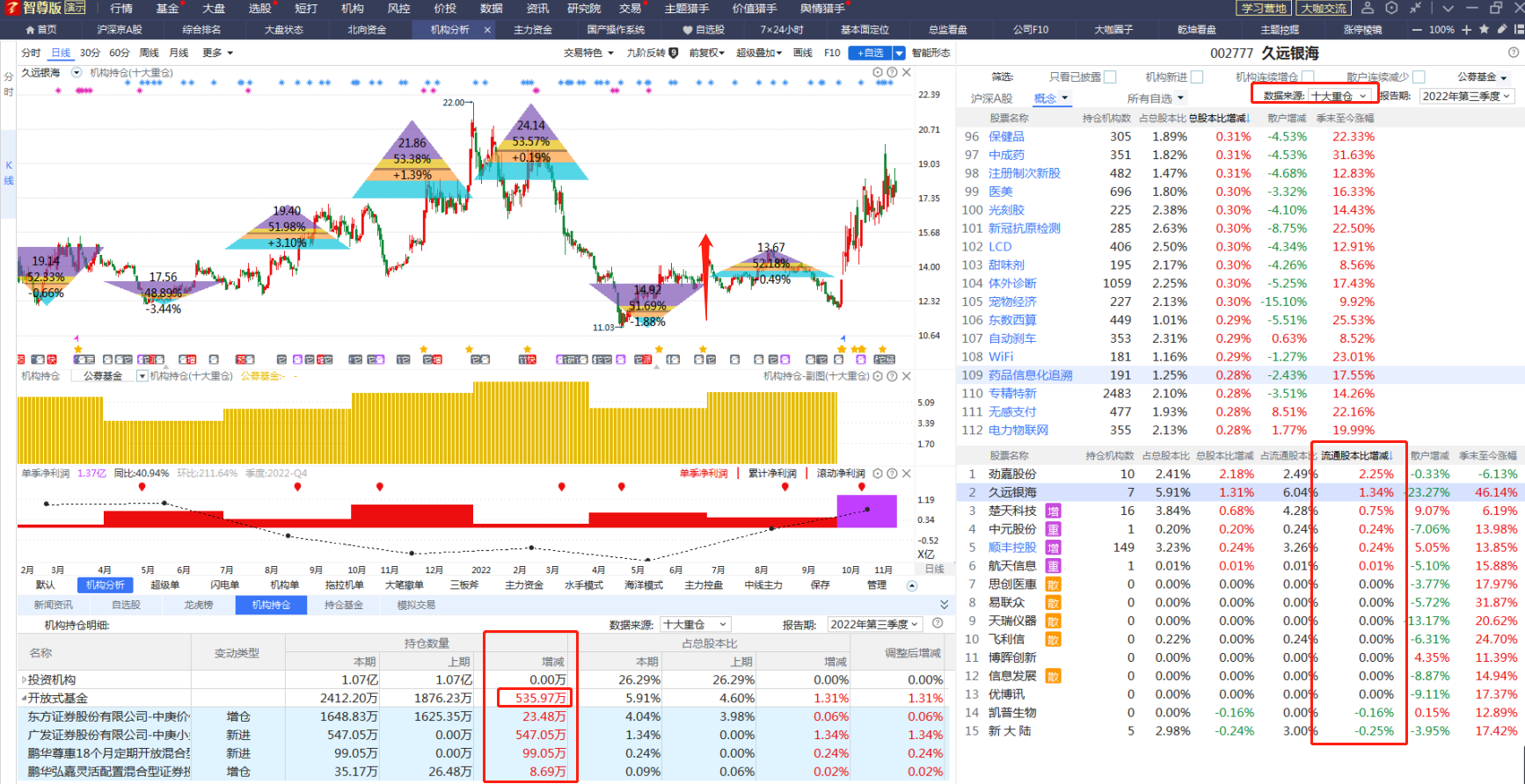Switch to 持仓基金 bottom tab
The width and height of the screenshot is (1525, 784).
tap(343, 605)
